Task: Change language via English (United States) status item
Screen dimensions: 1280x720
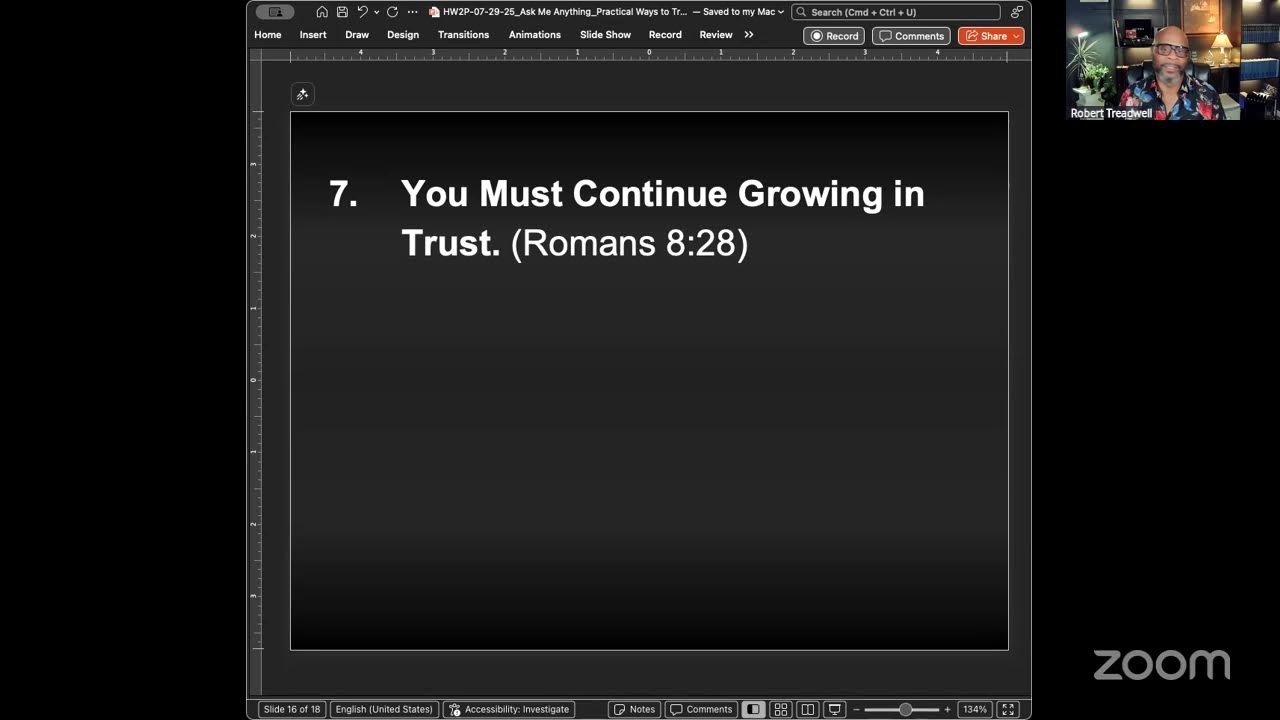Action: click(x=384, y=709)
